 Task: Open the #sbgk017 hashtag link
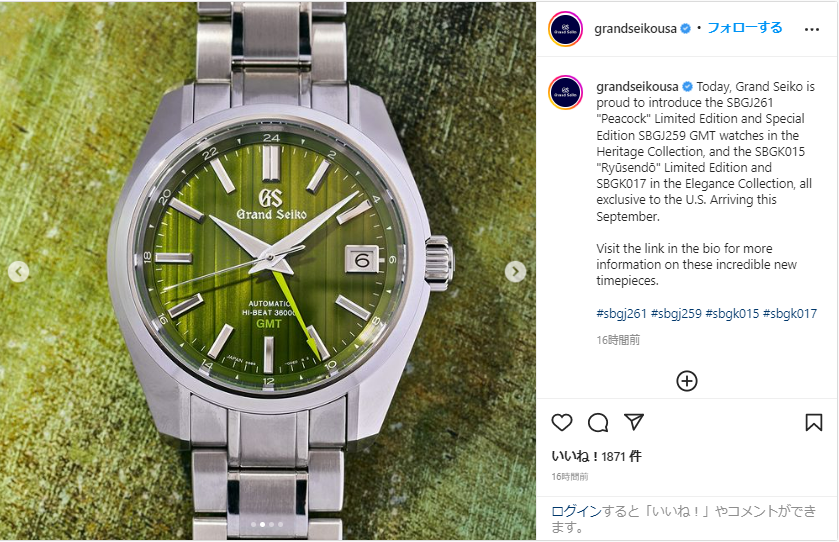click(790, 314)
